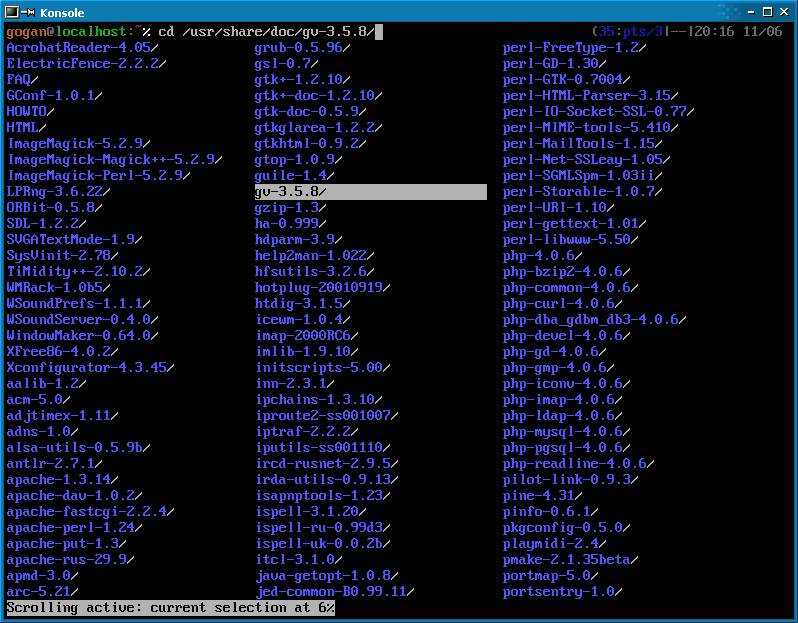Click the php-dba_gdbm_db3-4.0.6/ entry

click(x=594, y=320)
